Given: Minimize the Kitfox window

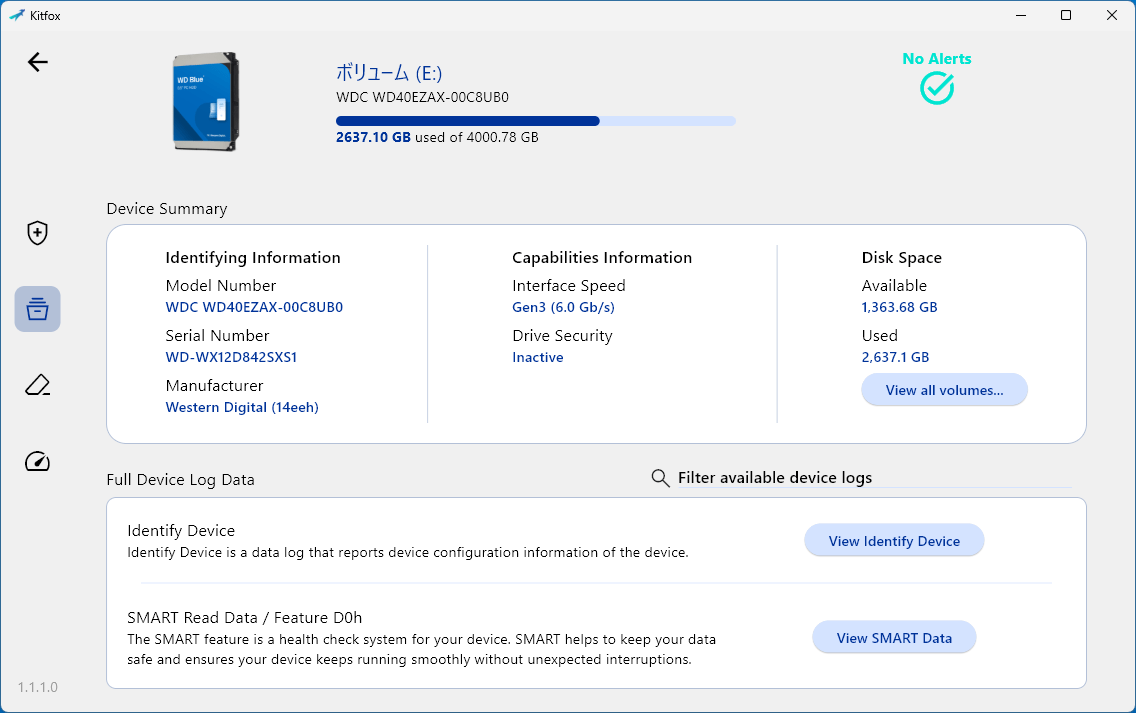Looking at the screenshot, I should pos(1021,15).
